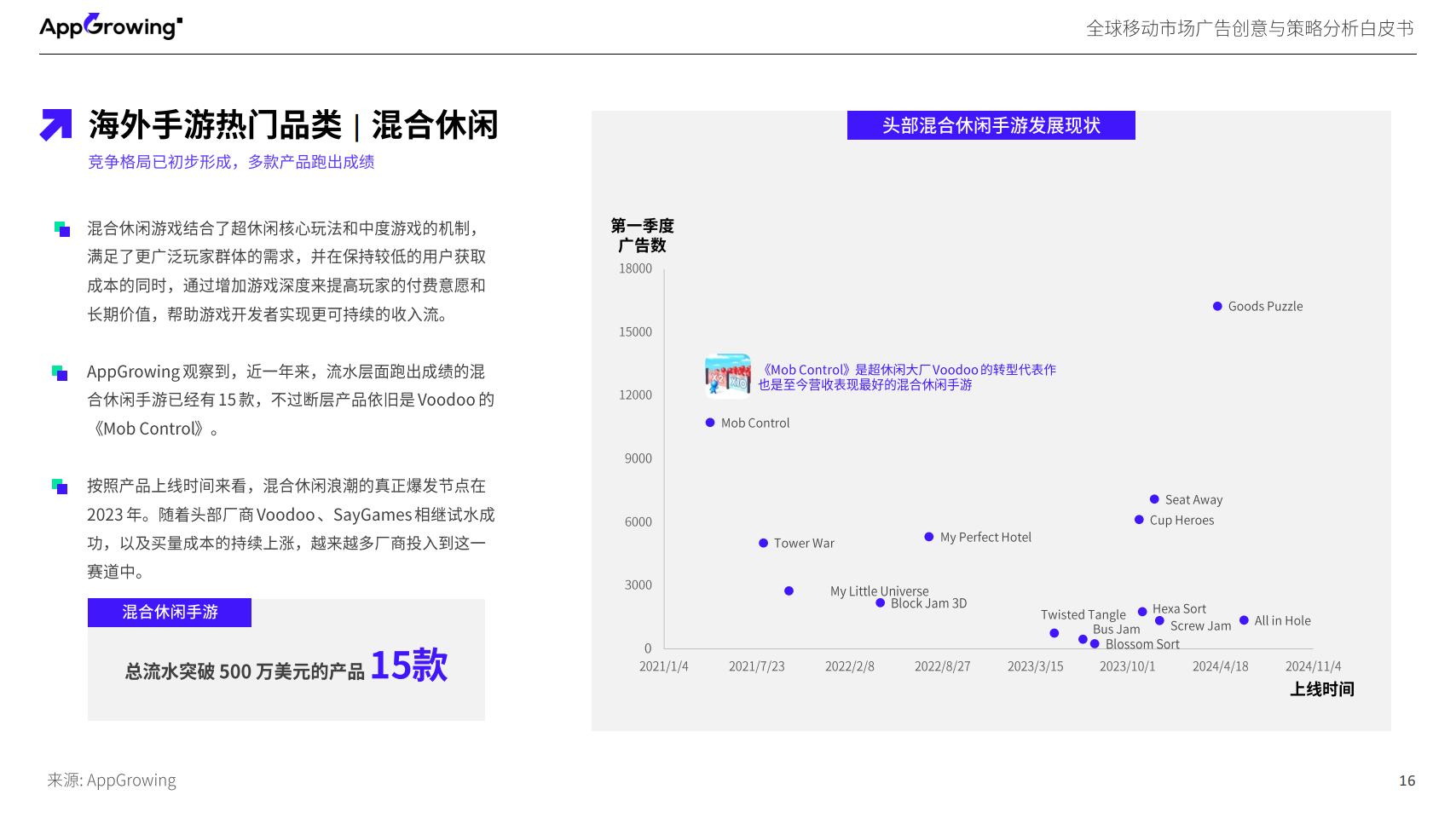The width and height of the screenshot is (1456, 818).
Task: Click the page number 16
Action: click(1407, 781)
